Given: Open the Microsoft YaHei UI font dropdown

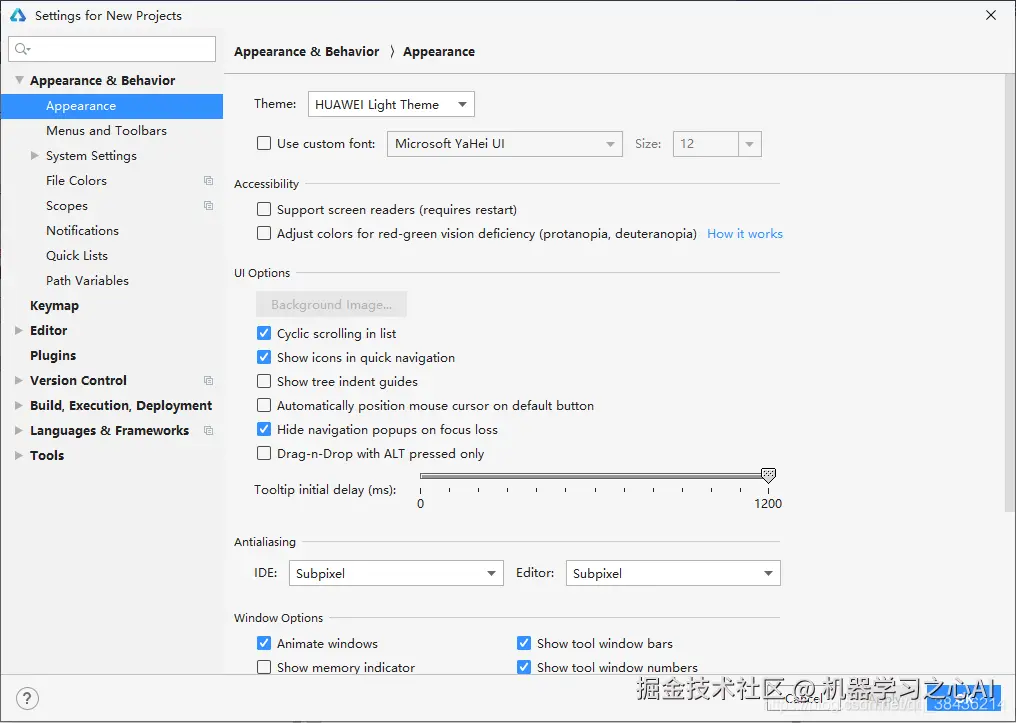Looking at the screenshot, I should [505, 144].
